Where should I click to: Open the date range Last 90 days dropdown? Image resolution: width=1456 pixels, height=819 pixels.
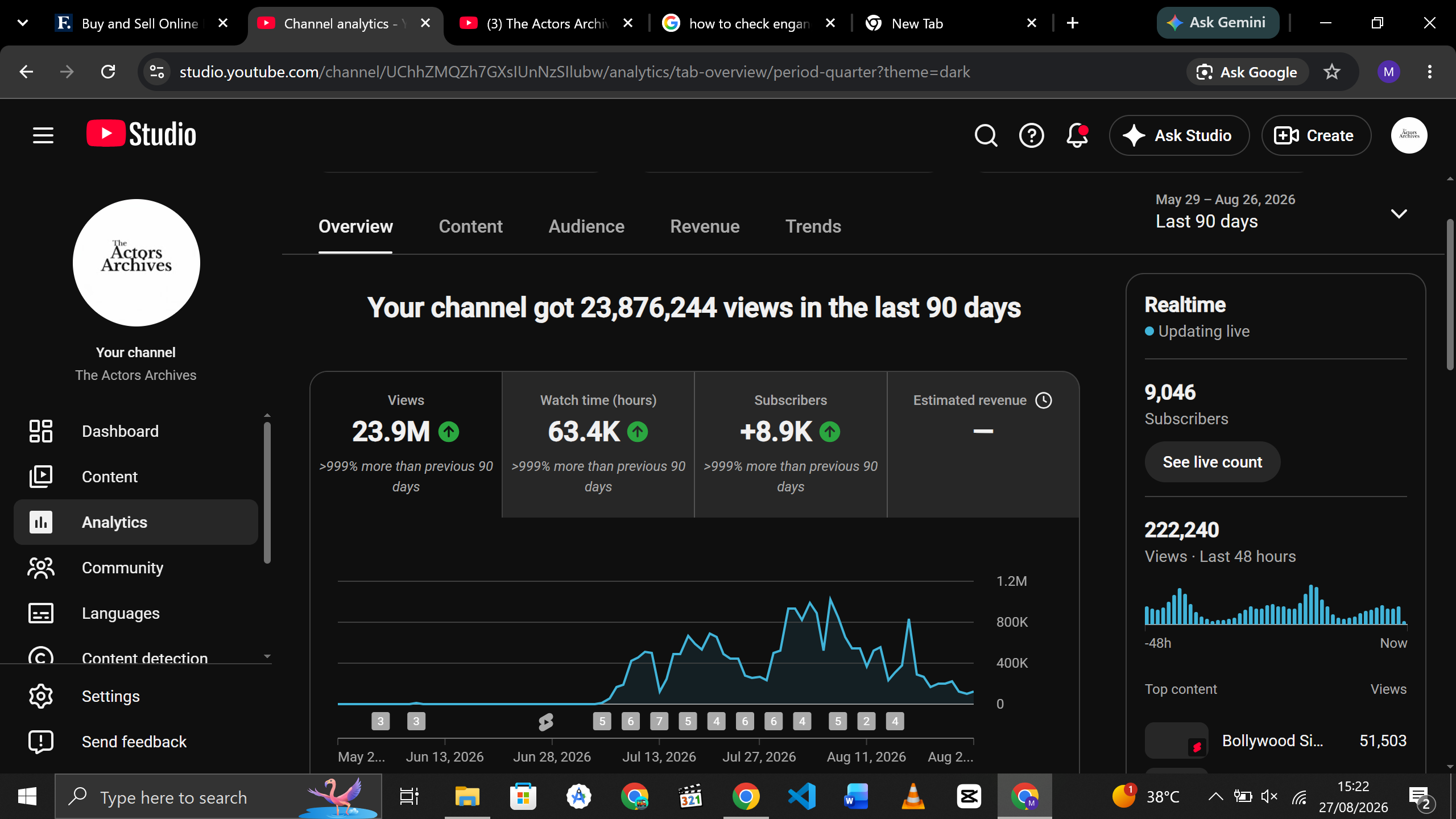coord(1282,214)
